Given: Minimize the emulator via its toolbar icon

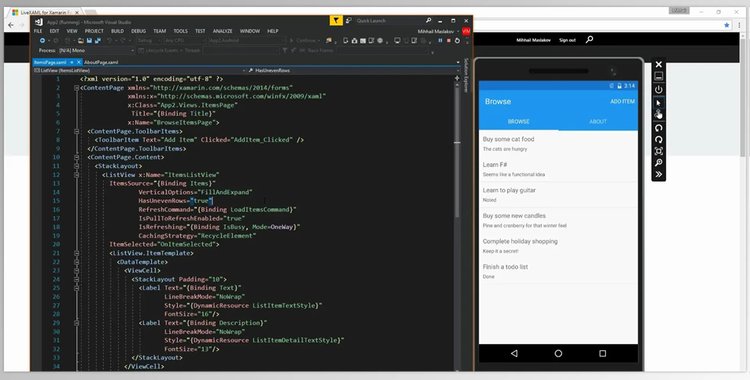Looking at the screenshot, I should [x=659, y=77].
